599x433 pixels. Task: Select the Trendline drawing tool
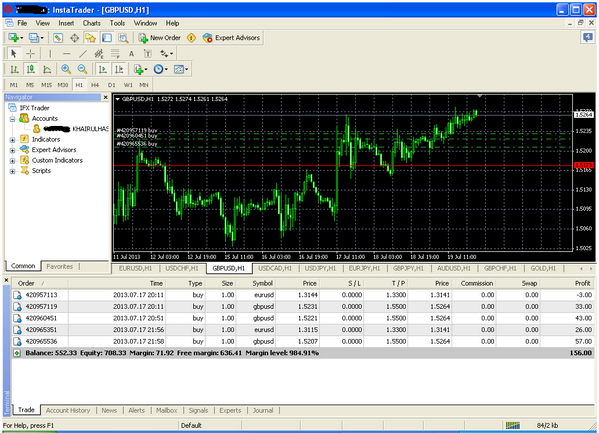(x=83, y=54)
